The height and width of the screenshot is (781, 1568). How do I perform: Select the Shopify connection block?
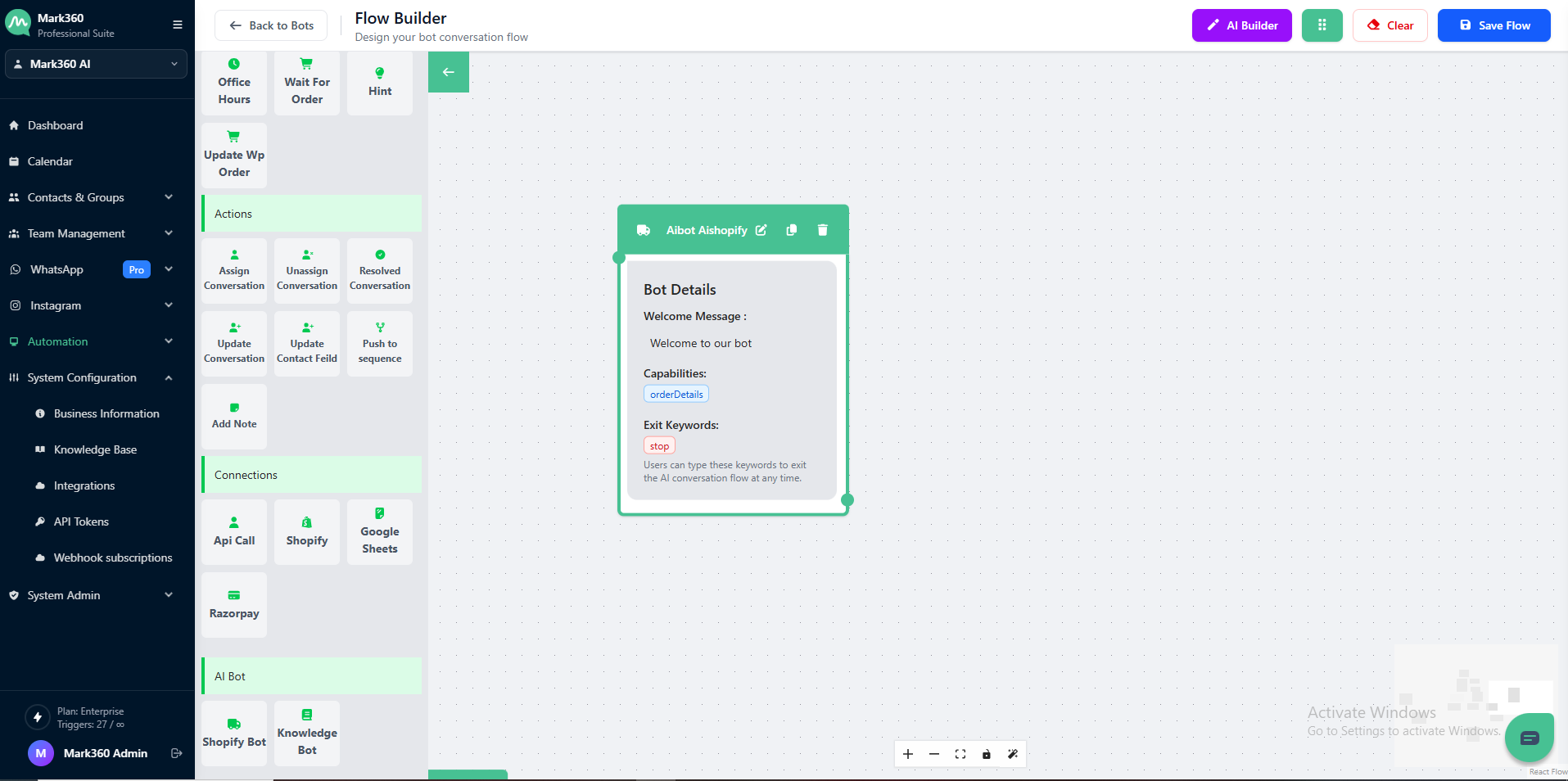[307, 532]
